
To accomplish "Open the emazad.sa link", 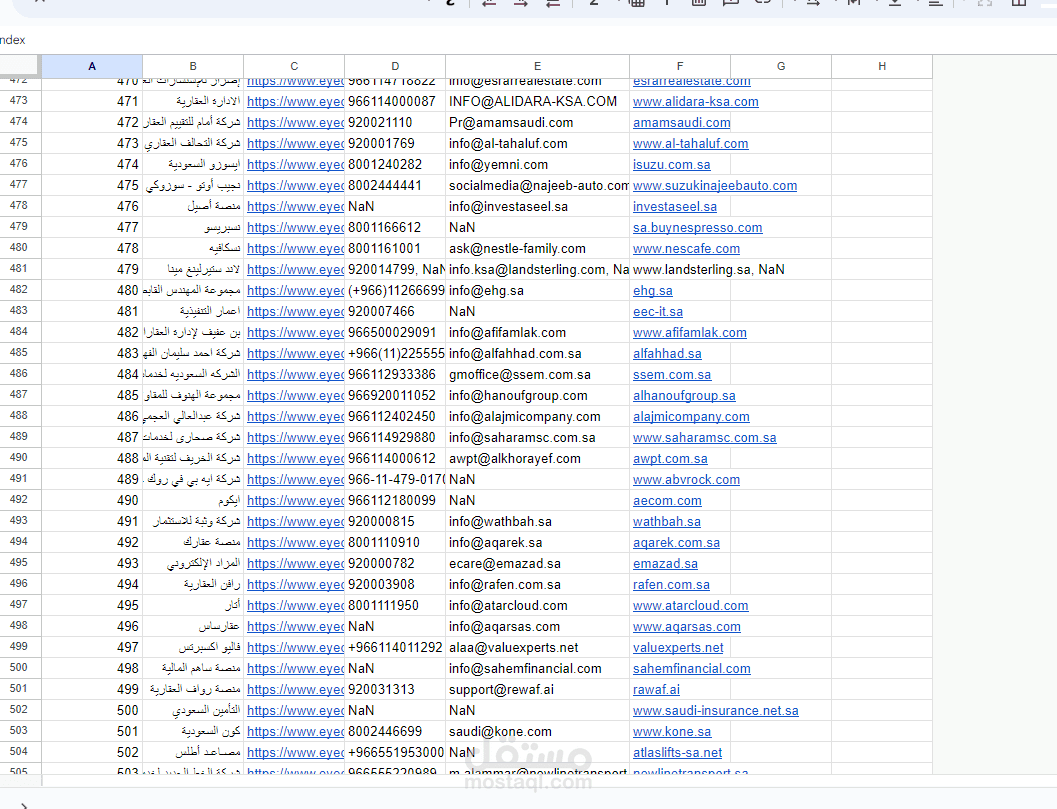I will coord(665,564).
